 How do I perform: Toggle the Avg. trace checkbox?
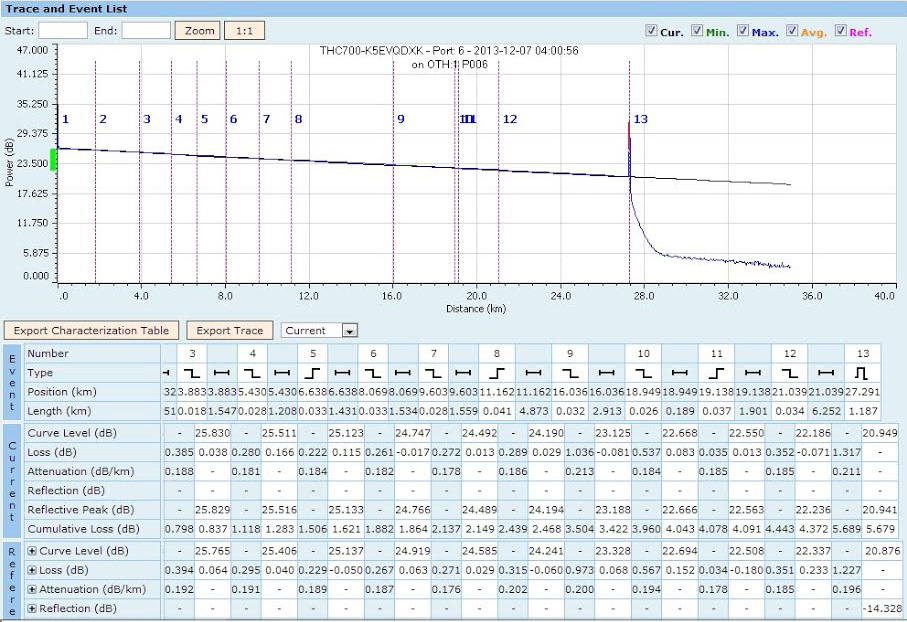coord(792,31)
